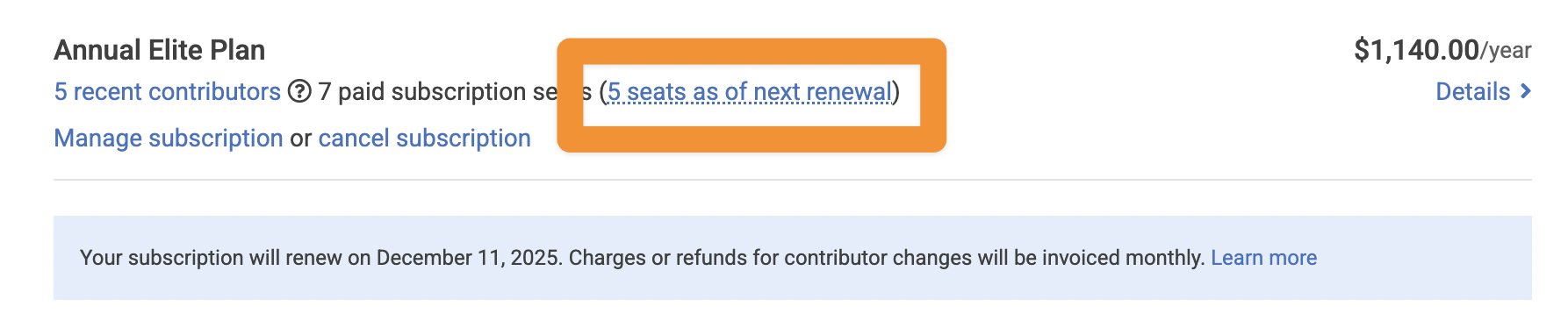Screen dimensions: 1568x335
Task: Click the orange highlight box border
Action: (752, 51)
